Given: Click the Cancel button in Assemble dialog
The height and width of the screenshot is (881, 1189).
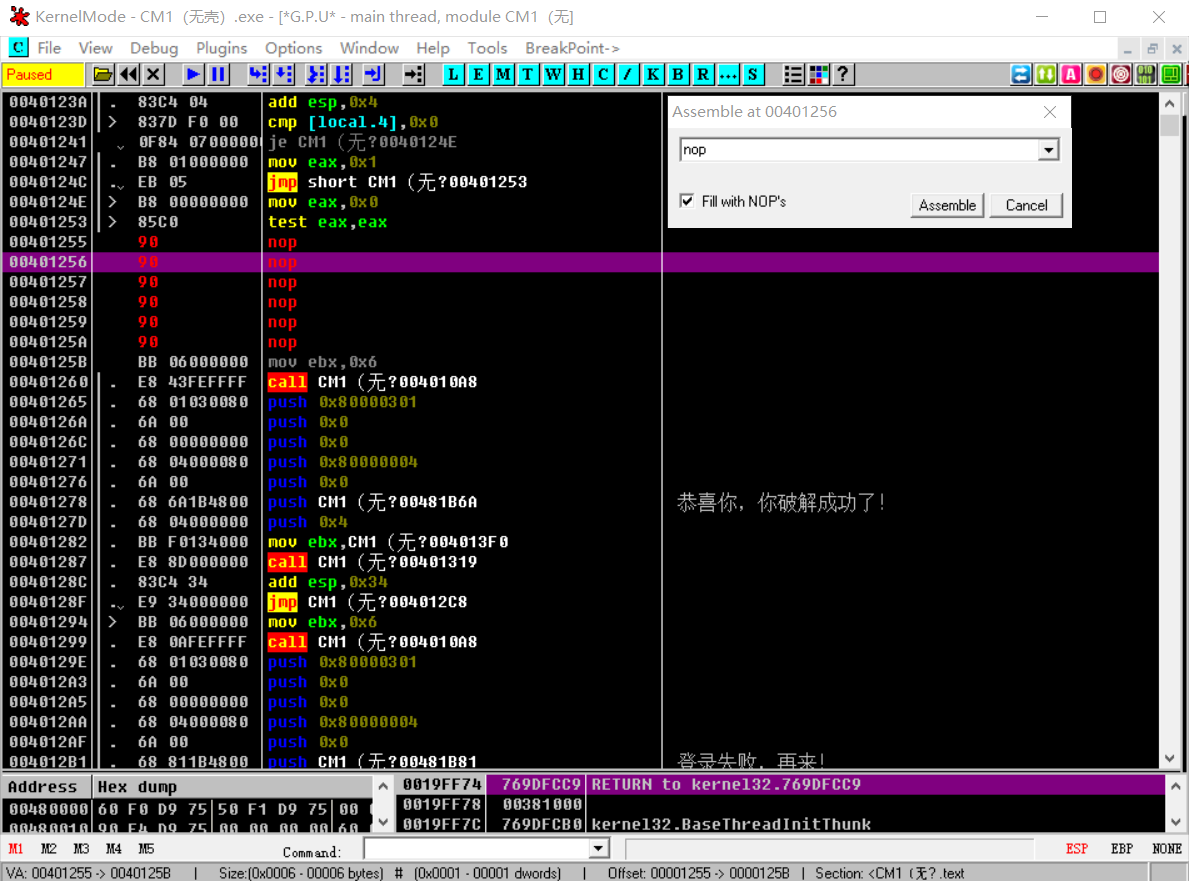Looking at the screenshot, I should point(1026,205).
